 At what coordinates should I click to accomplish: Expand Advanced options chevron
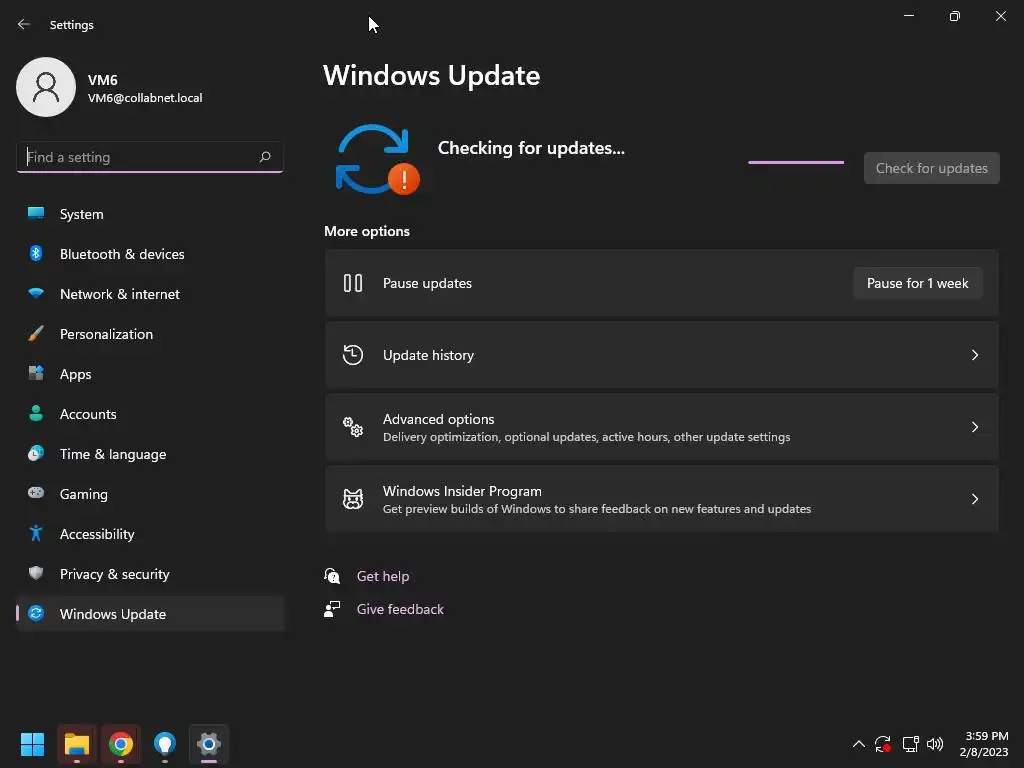click(974, 426)
